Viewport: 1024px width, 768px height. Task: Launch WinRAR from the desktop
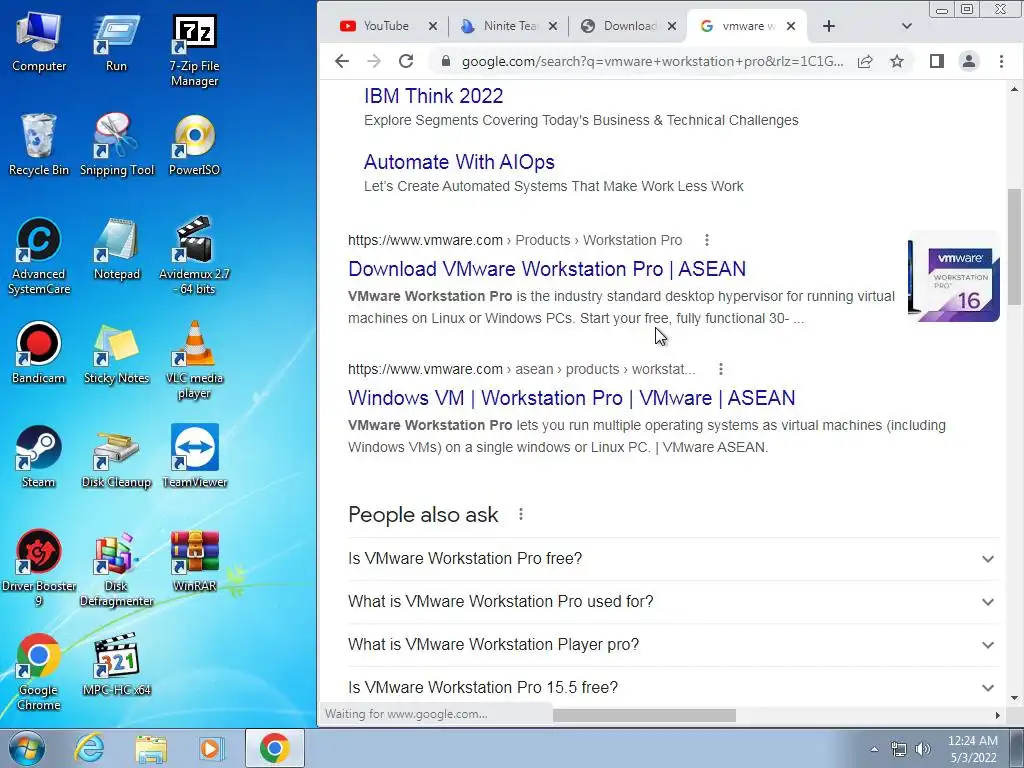click(194, 561)
